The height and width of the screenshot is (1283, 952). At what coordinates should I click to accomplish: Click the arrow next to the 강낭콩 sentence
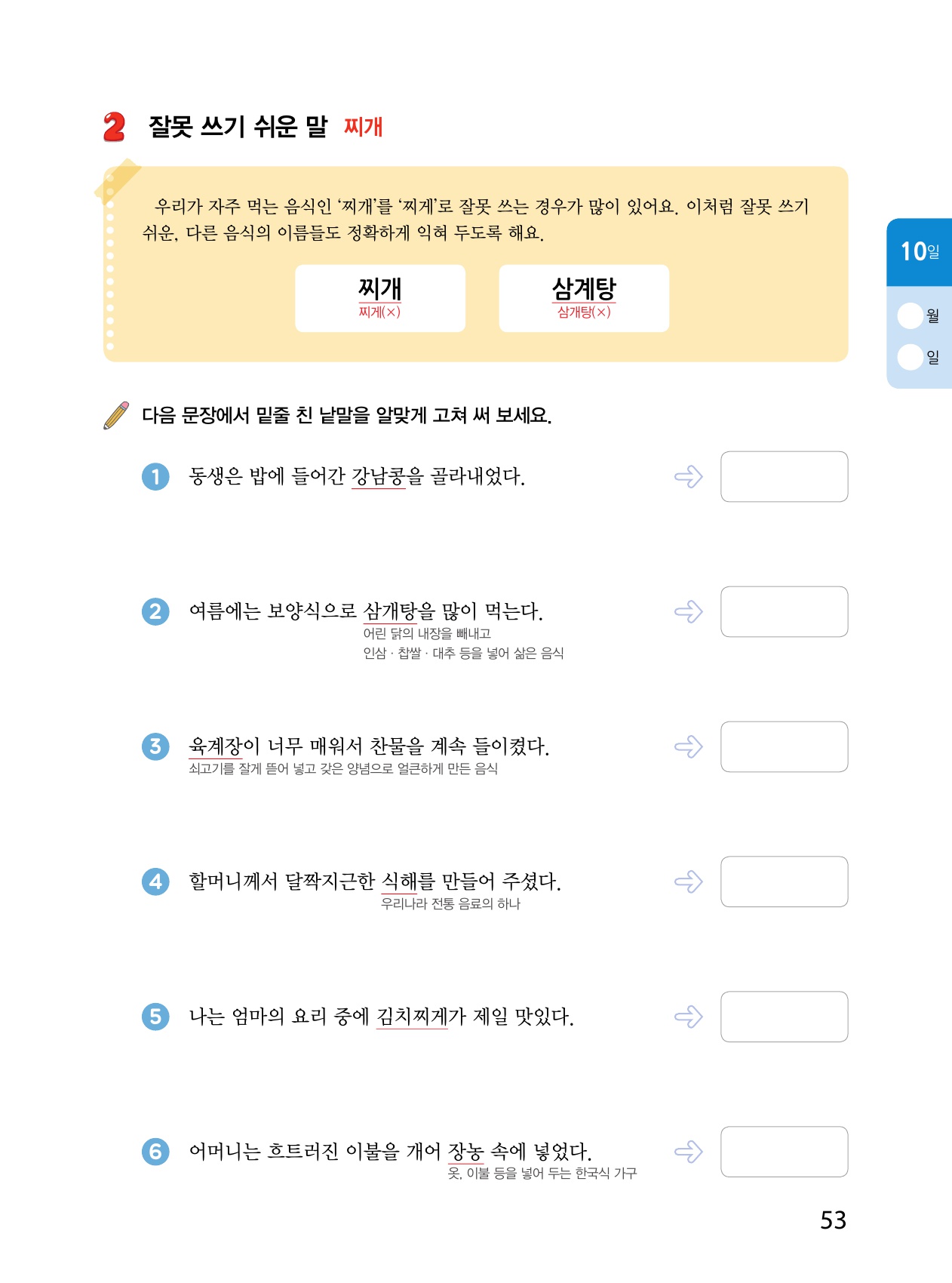(x=688, y=476)
